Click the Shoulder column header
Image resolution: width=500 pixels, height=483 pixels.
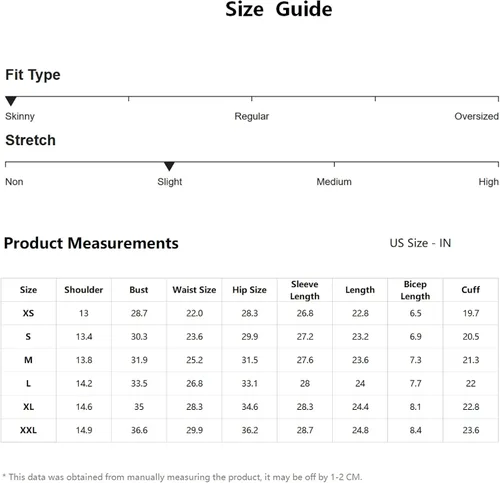coord(84,290)
